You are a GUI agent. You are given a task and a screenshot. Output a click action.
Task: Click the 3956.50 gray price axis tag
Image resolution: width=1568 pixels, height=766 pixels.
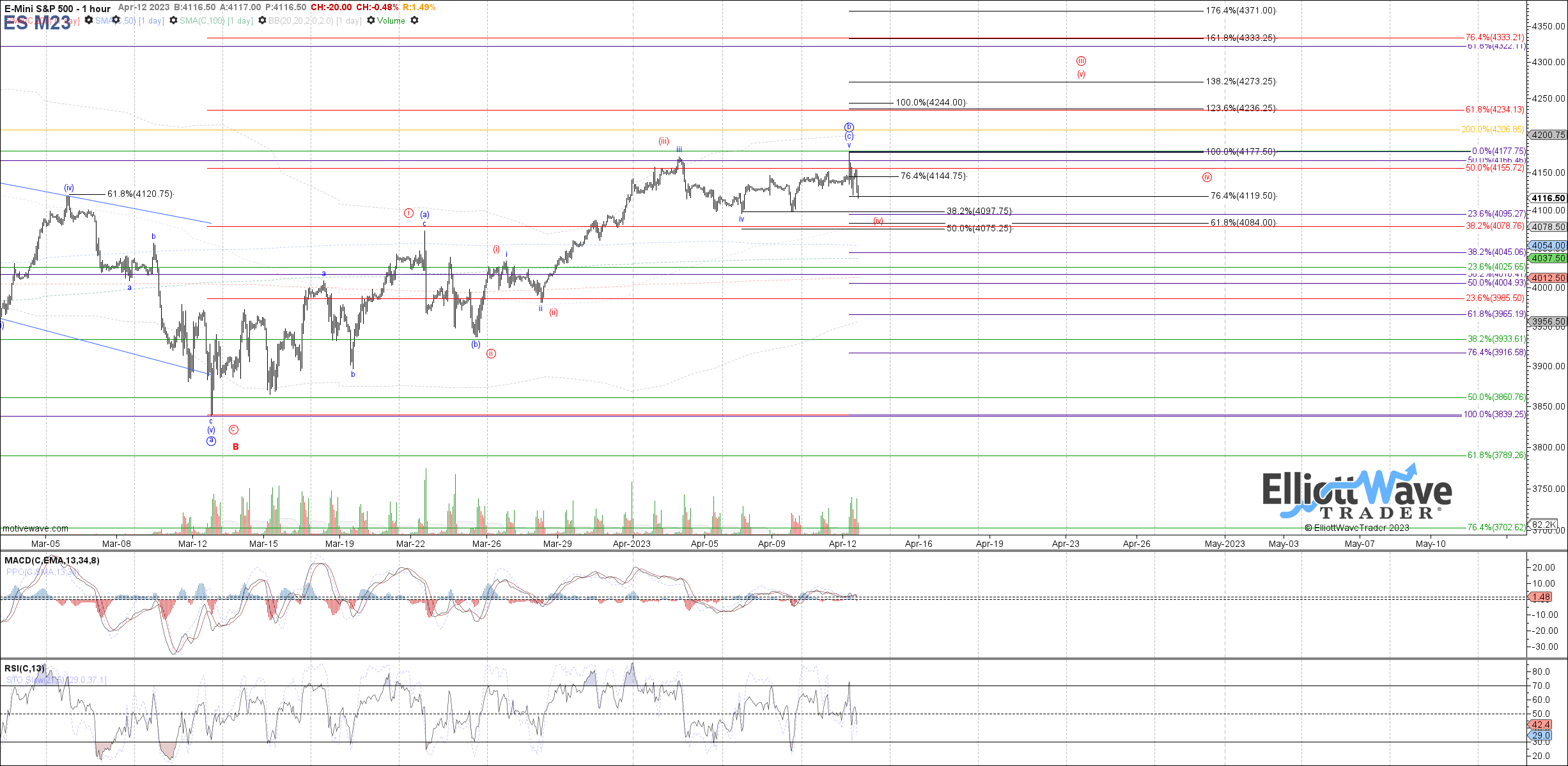pos(1548,322)
